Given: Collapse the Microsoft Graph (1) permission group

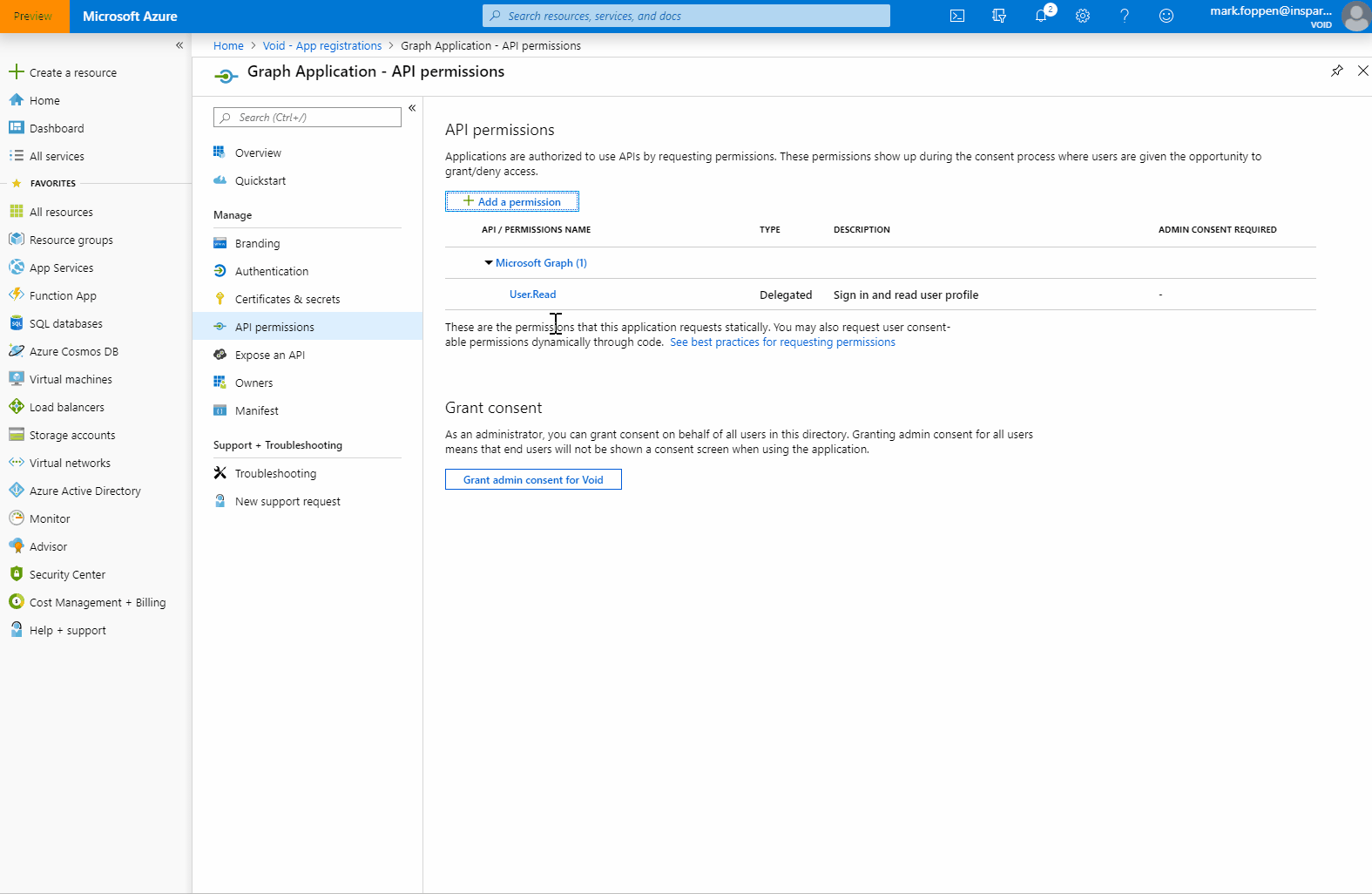Looking at the screenshot, I should (489, 263).
